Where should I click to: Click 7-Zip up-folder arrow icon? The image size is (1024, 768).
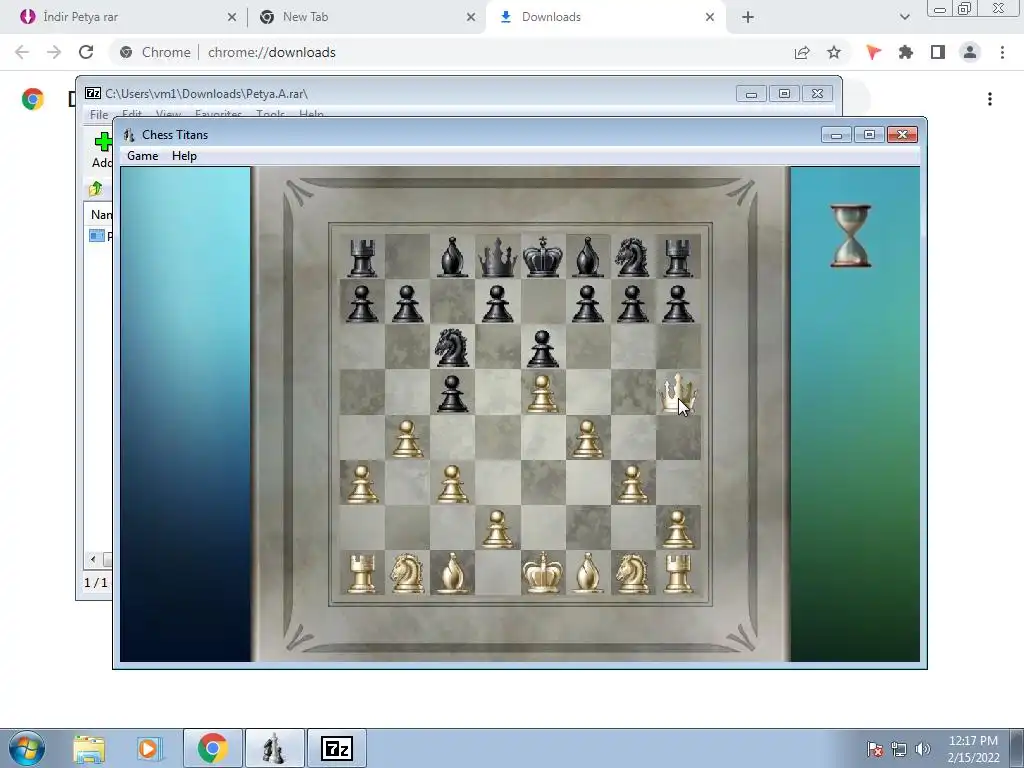(x=96, y=189)
